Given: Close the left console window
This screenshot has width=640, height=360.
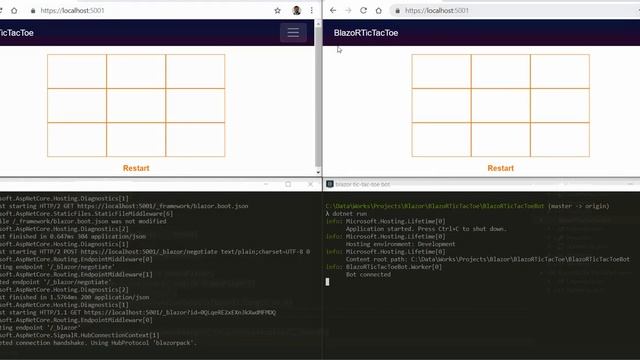Looking at the screenshot, I should tap(311, 184).
